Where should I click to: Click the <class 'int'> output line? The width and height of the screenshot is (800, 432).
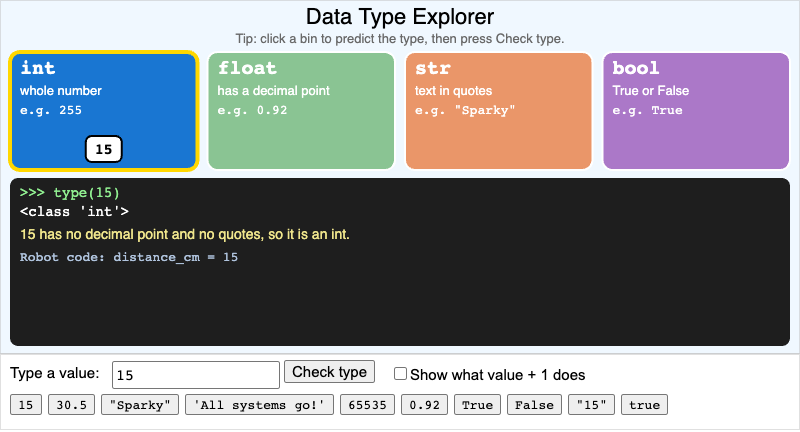74,211
